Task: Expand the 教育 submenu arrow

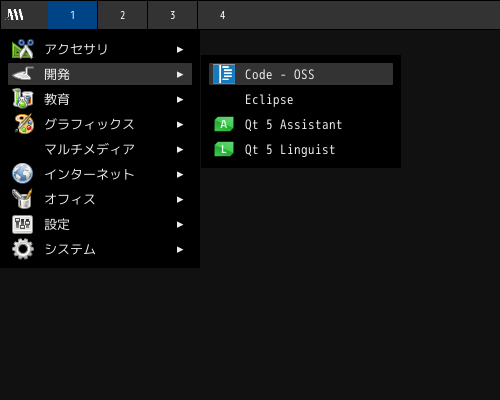Action: coord(180,100)
